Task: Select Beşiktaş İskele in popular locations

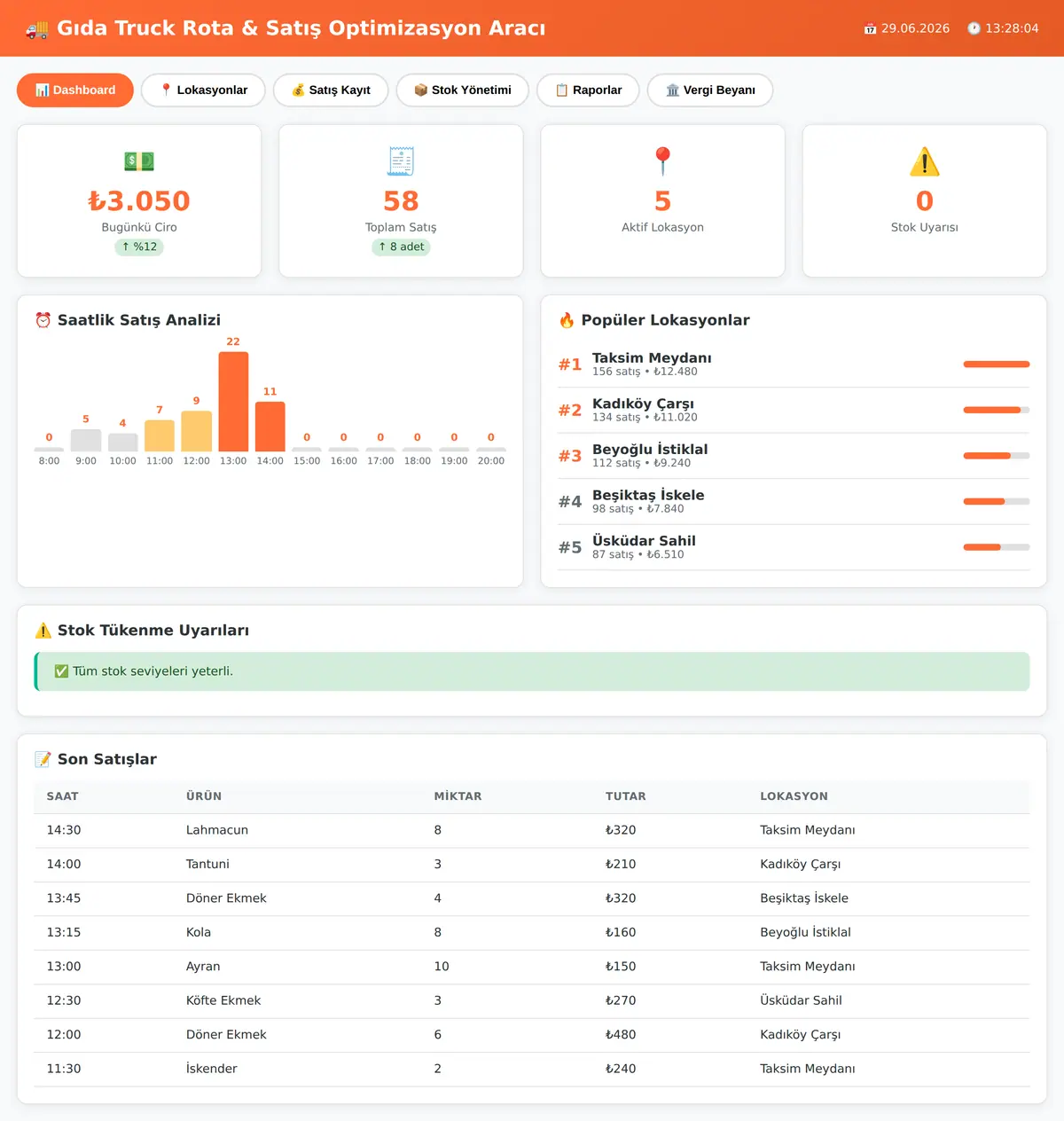Action: [794, 502]
